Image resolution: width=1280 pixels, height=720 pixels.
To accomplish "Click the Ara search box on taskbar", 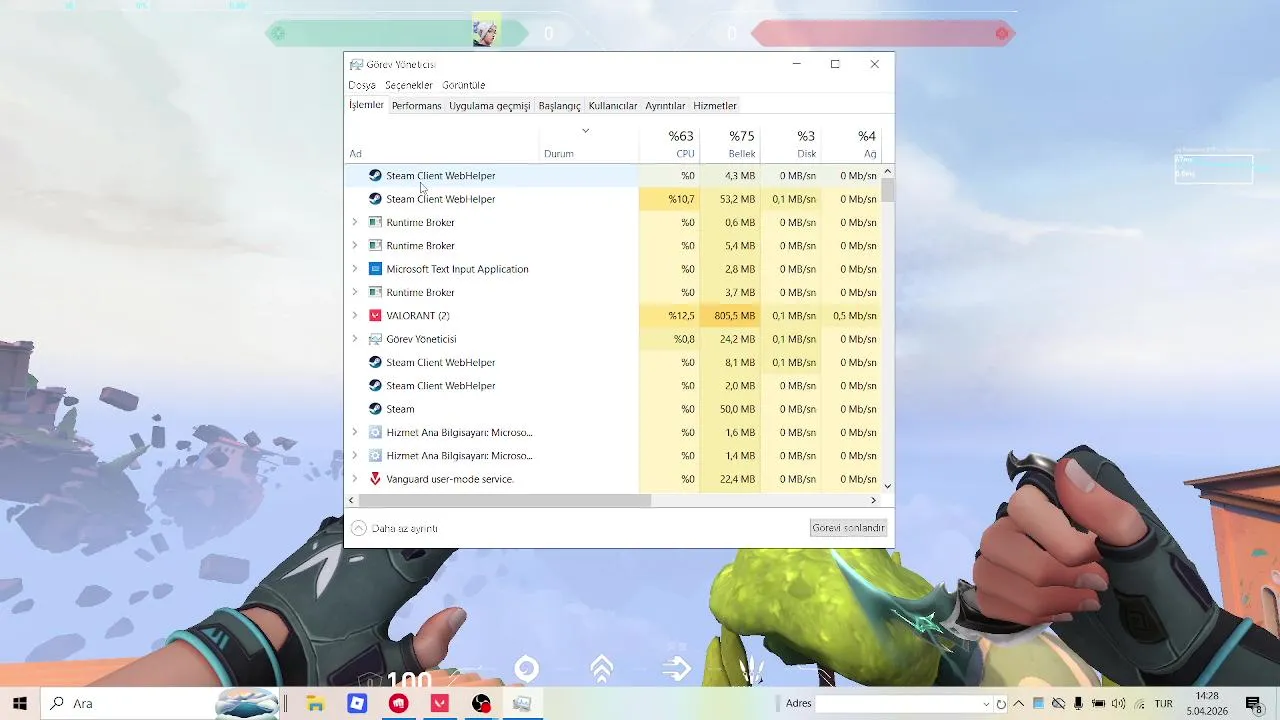I will pyautogui.click(x=160, y=704).
